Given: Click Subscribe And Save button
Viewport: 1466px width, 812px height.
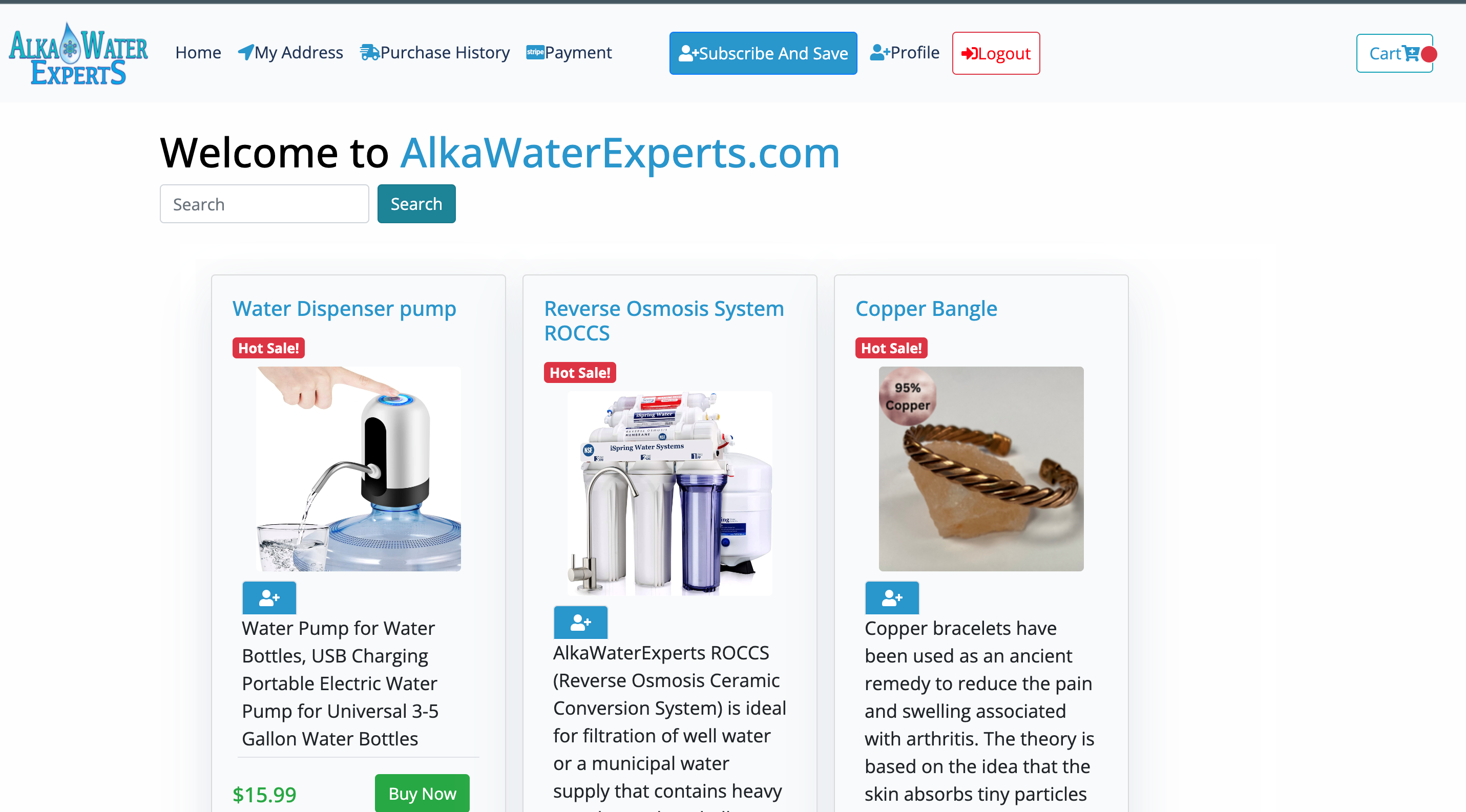Looking at the screenshot, I should [763, 53].
